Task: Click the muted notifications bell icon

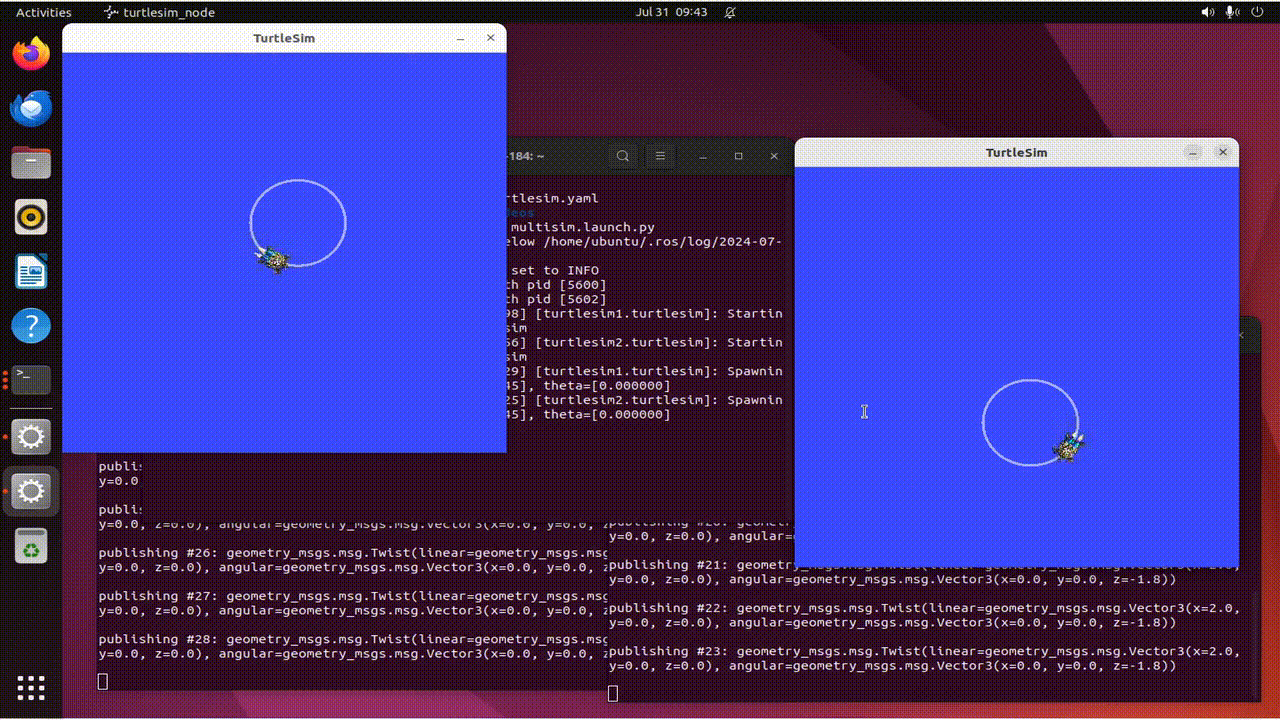Action: click(x=730, y=12)
